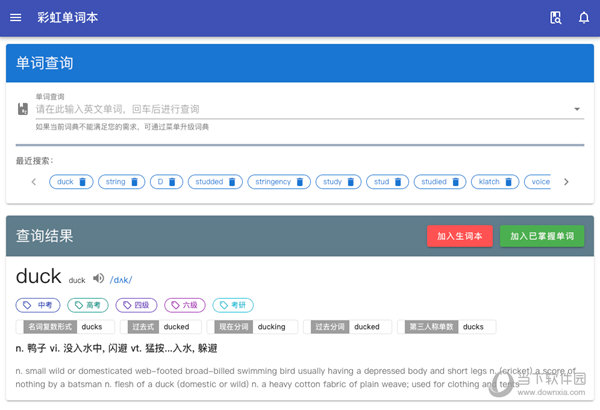Play pronunciation with the speaker icon
600x410 pixels.
point(98,278)
